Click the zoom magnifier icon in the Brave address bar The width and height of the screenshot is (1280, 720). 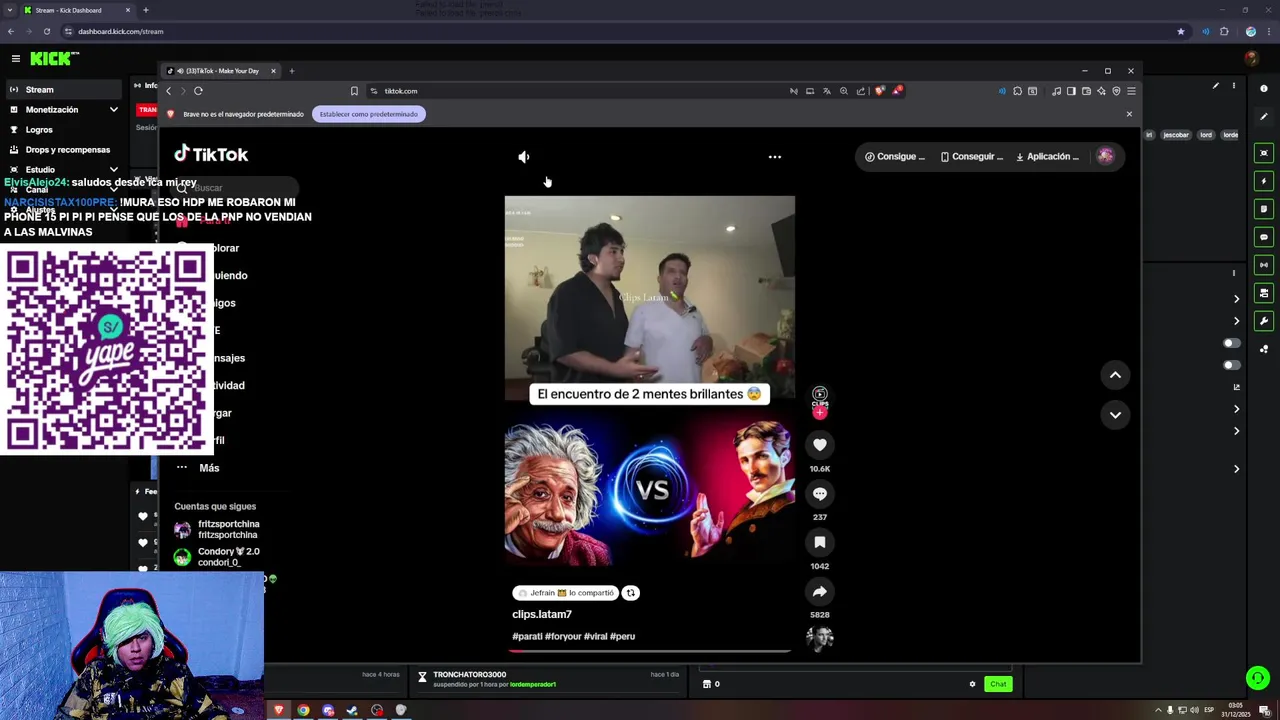click(x=843, y=91)
